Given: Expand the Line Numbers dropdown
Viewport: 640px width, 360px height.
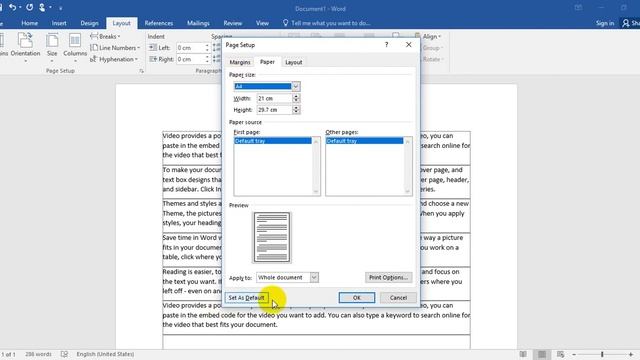Looking at the screenshot, I should pos(115,48).
